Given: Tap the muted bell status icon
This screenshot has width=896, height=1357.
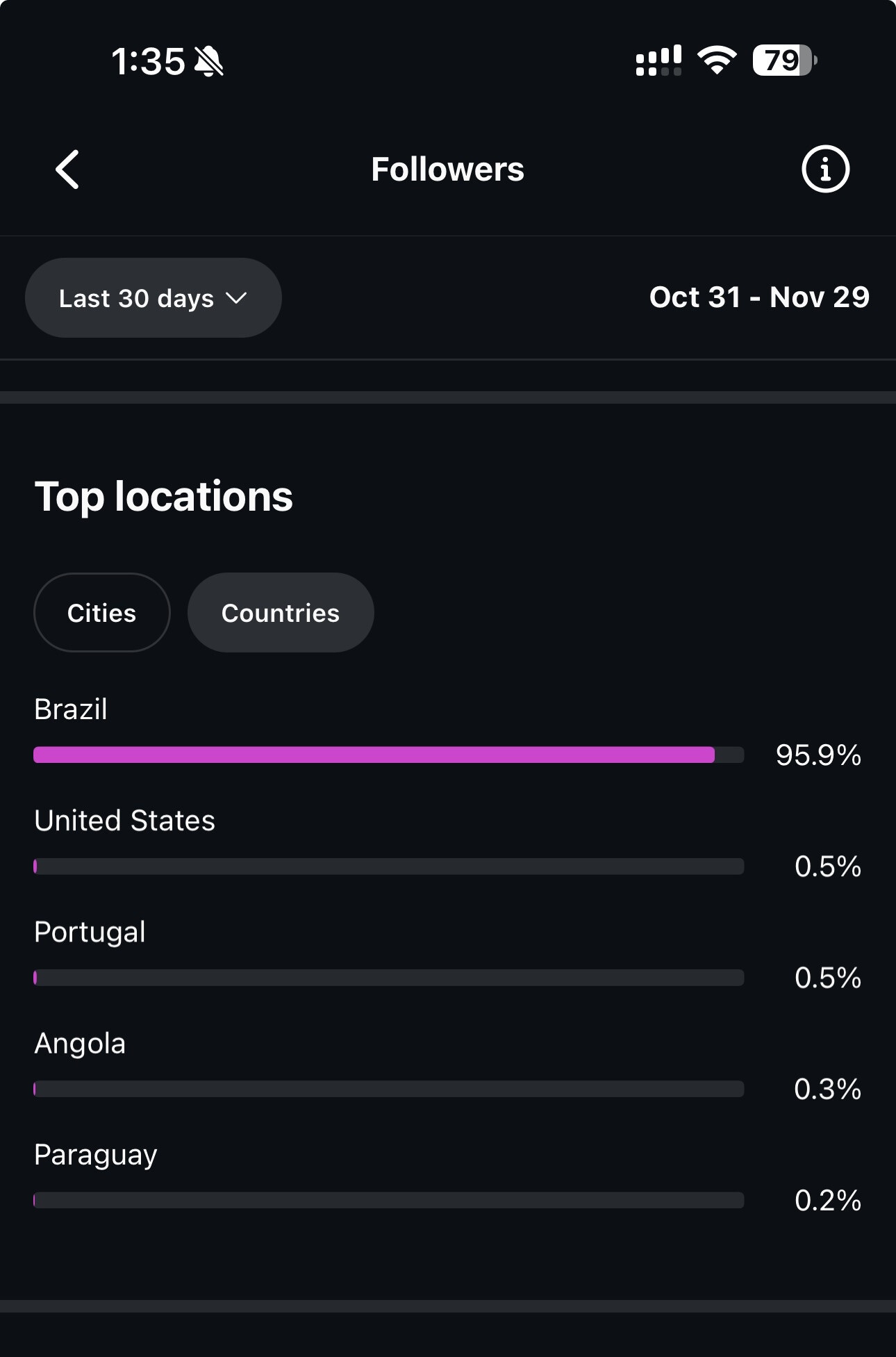Looking at the screenshot, I should pos(208,61).
